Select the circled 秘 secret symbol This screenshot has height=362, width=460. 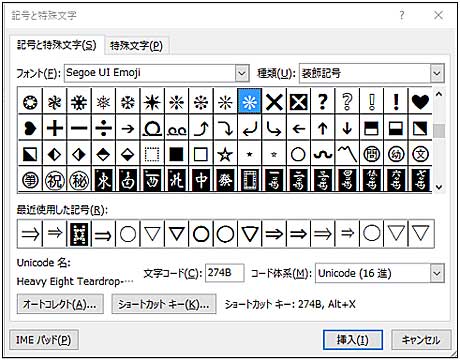point(79,180)
